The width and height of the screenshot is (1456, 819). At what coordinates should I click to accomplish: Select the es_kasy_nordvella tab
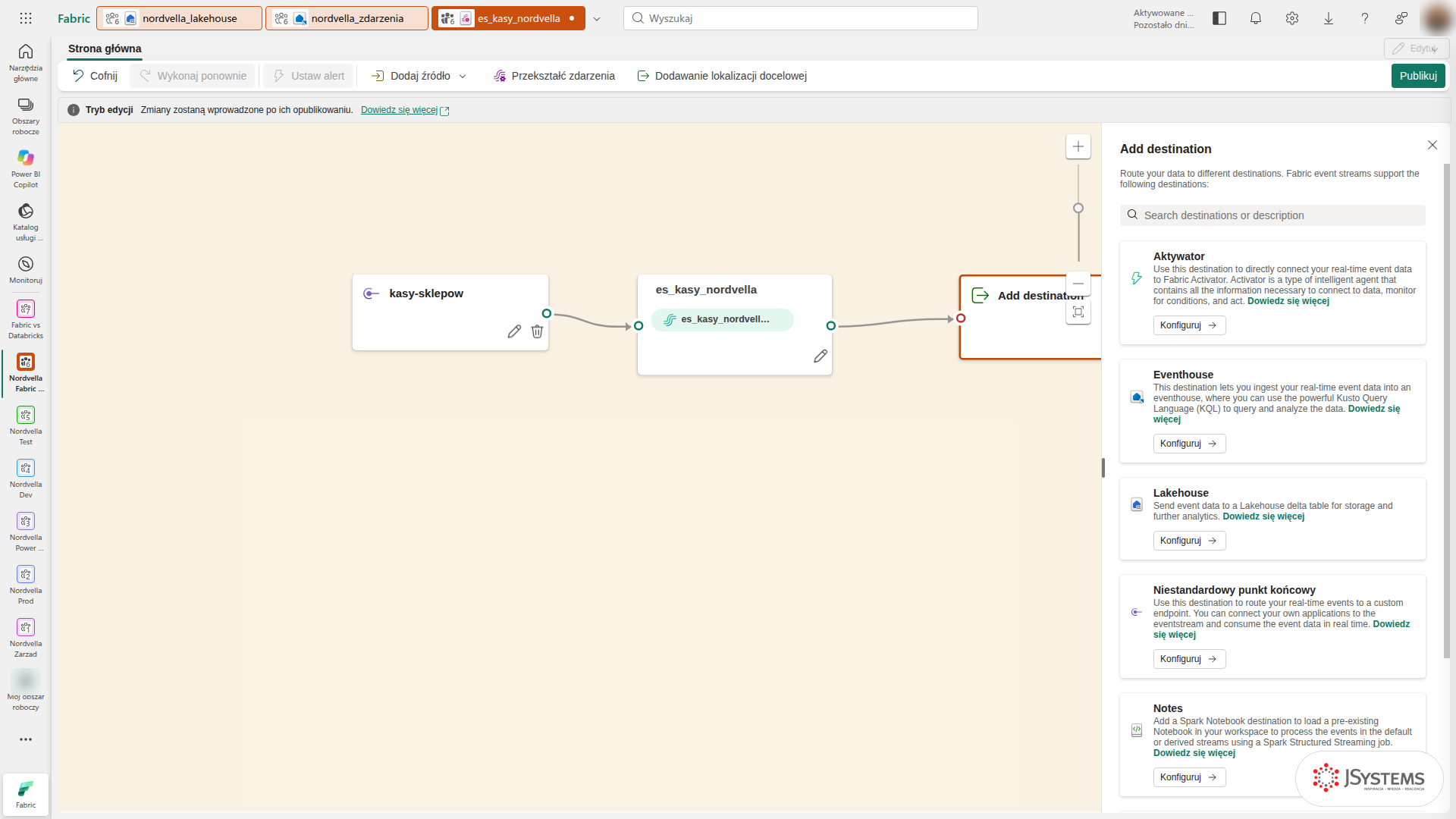508,18
